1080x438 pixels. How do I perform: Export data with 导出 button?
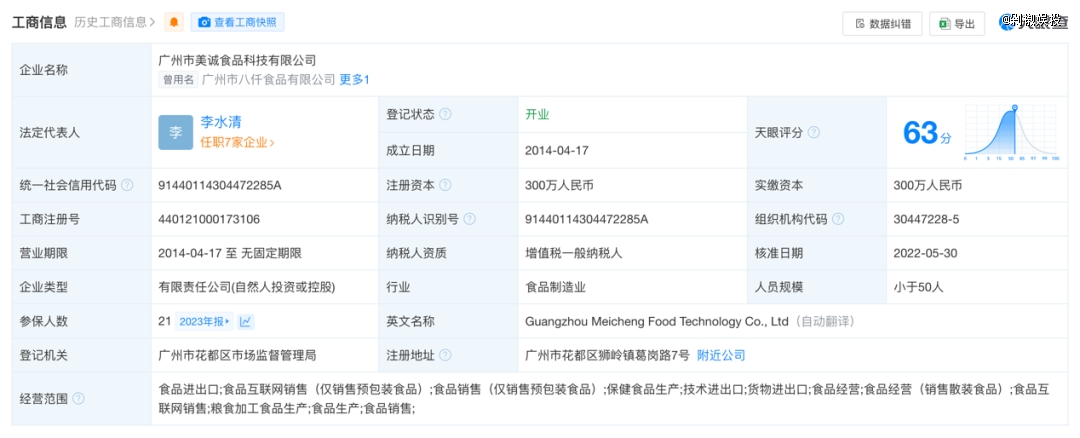957,23
